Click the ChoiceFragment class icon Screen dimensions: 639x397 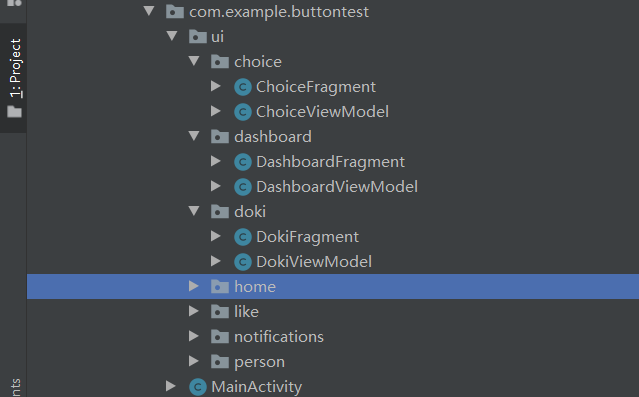click(x=243, y=87)
